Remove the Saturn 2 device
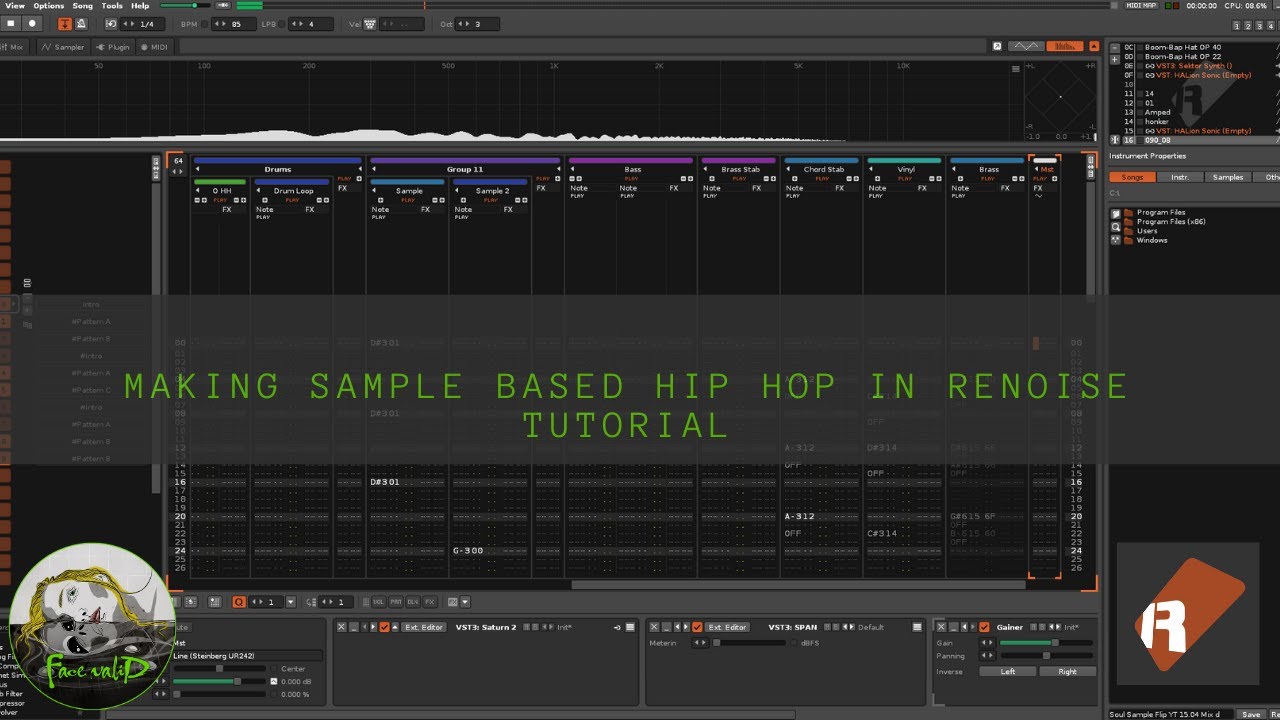 [x=341, y=627]
